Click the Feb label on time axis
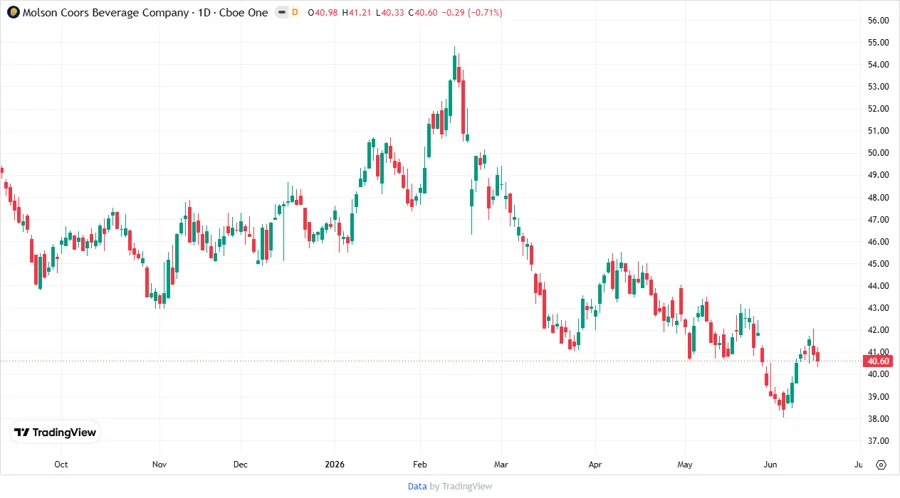 tap(420, 465)
